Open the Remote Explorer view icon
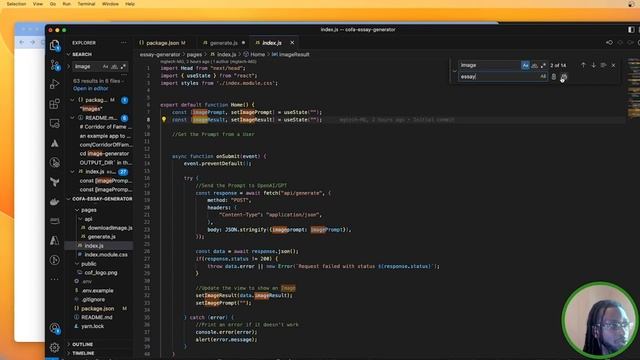640x360 pixels. [x=54, y=123]
